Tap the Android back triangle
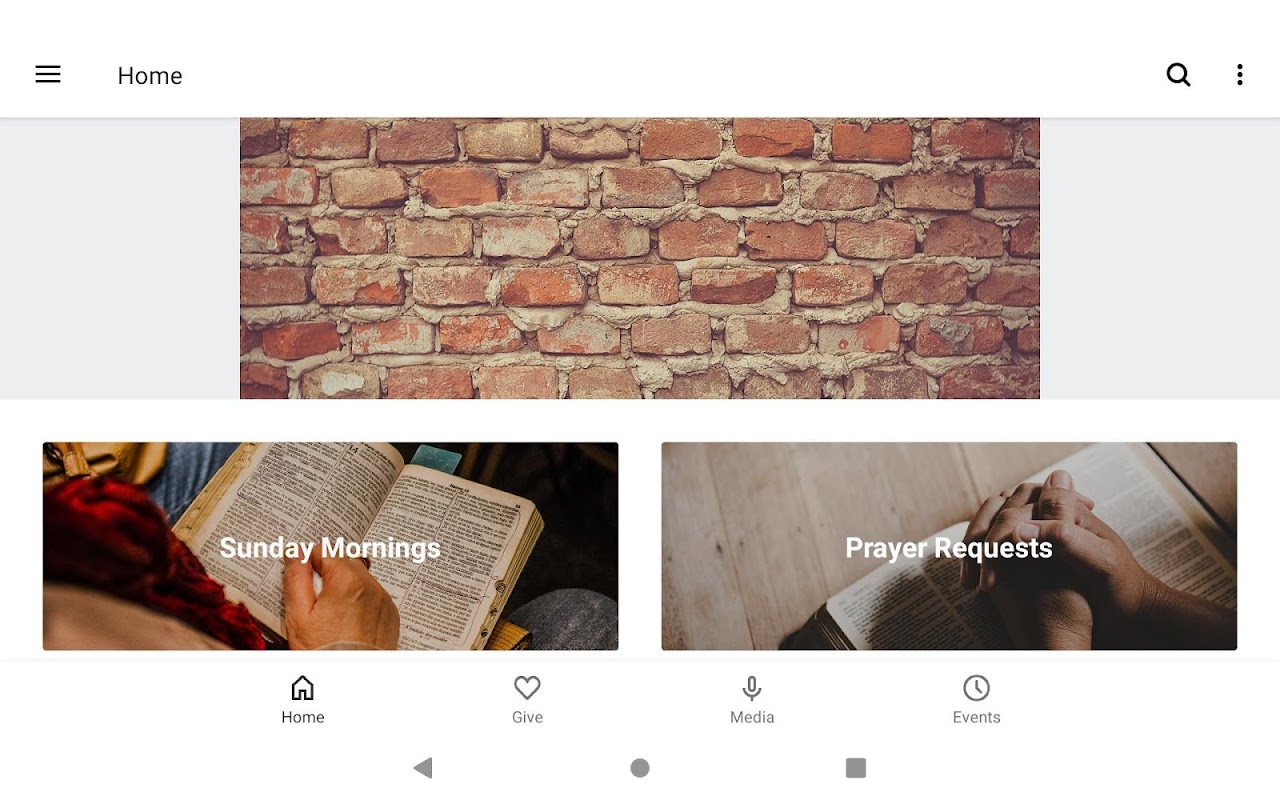 (423, 768)
